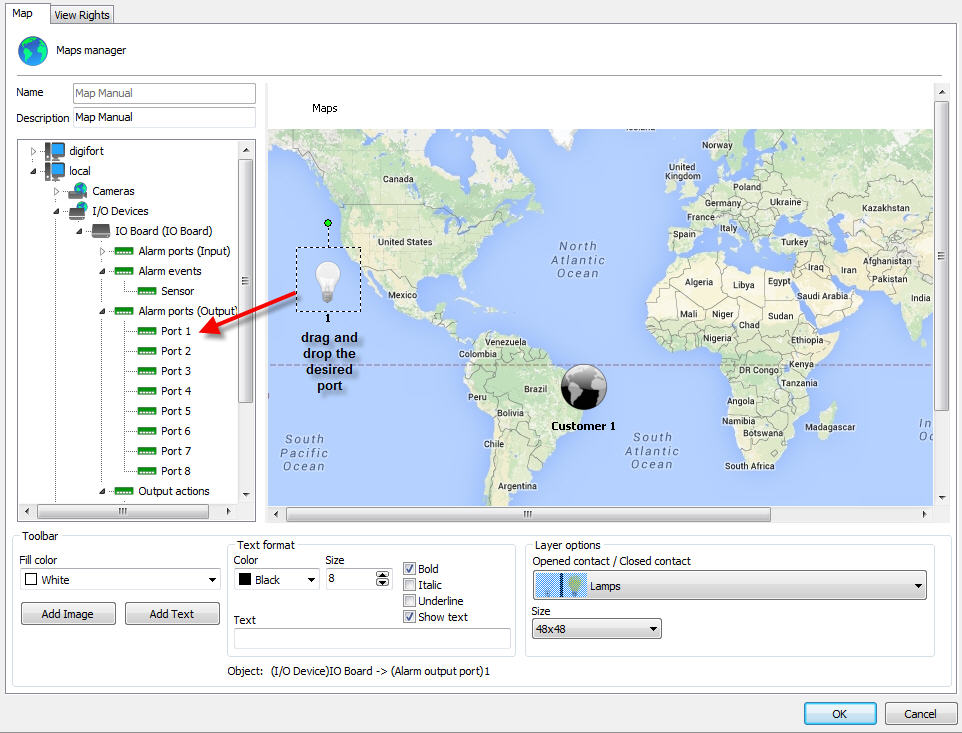Collapse the Alarm ports (Output) node

102,312
